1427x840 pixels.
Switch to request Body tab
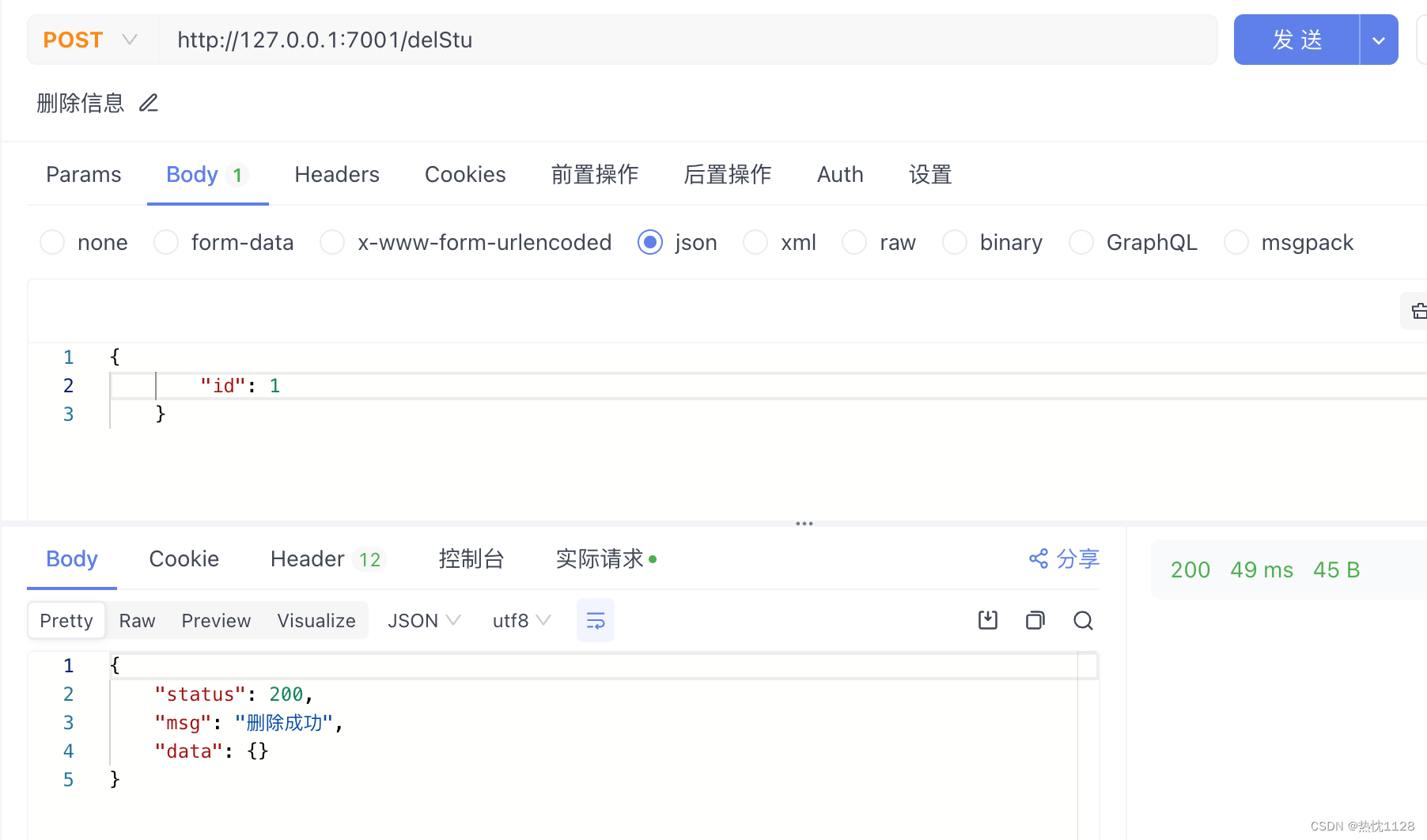[207, 174]
